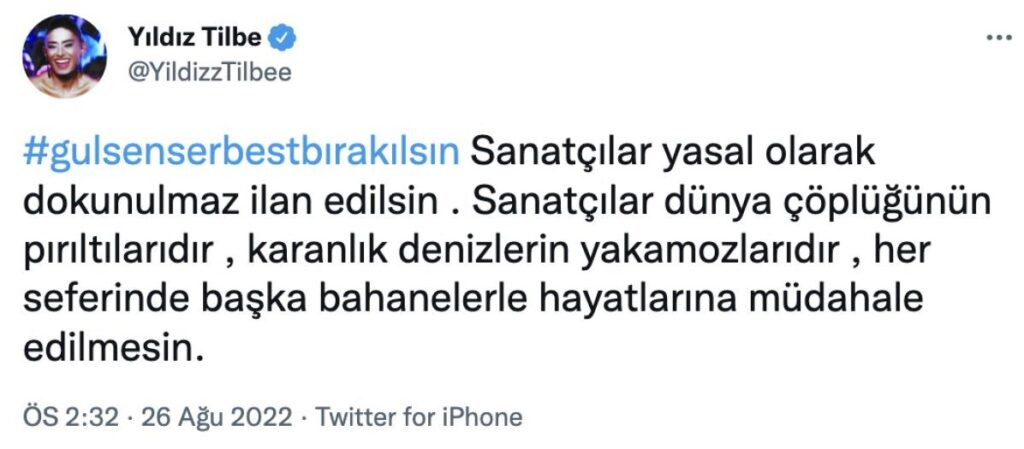The width and height of the screenshot is (1024, 449).
Task: Click the blue verified badge
Action: [x=285, y=38]
